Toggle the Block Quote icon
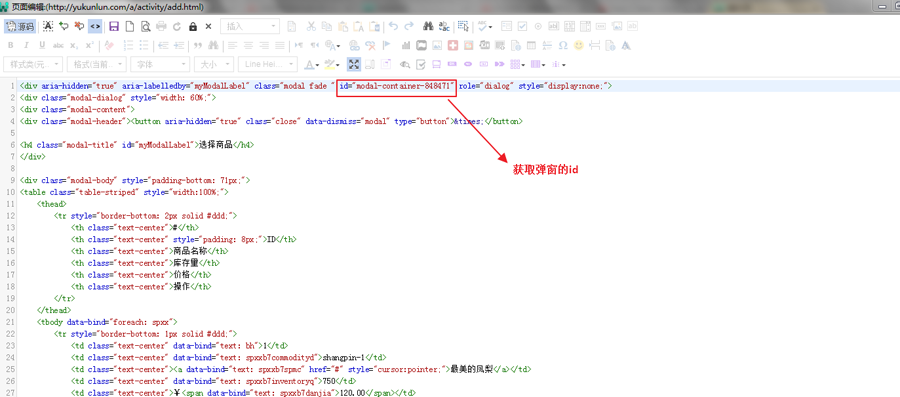 (197, 45)
